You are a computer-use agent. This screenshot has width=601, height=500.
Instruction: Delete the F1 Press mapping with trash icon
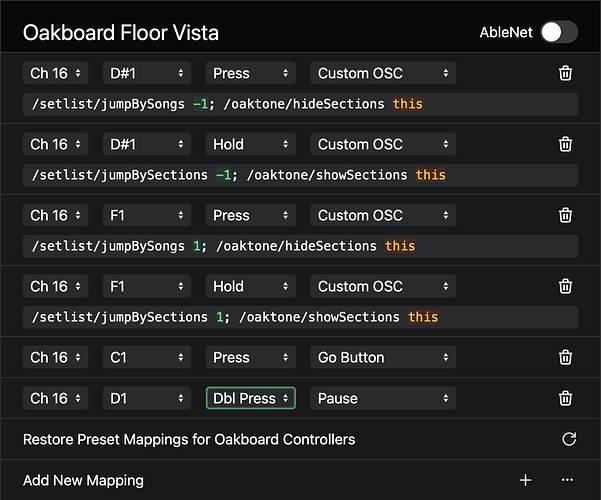click(x=565, y=215)
